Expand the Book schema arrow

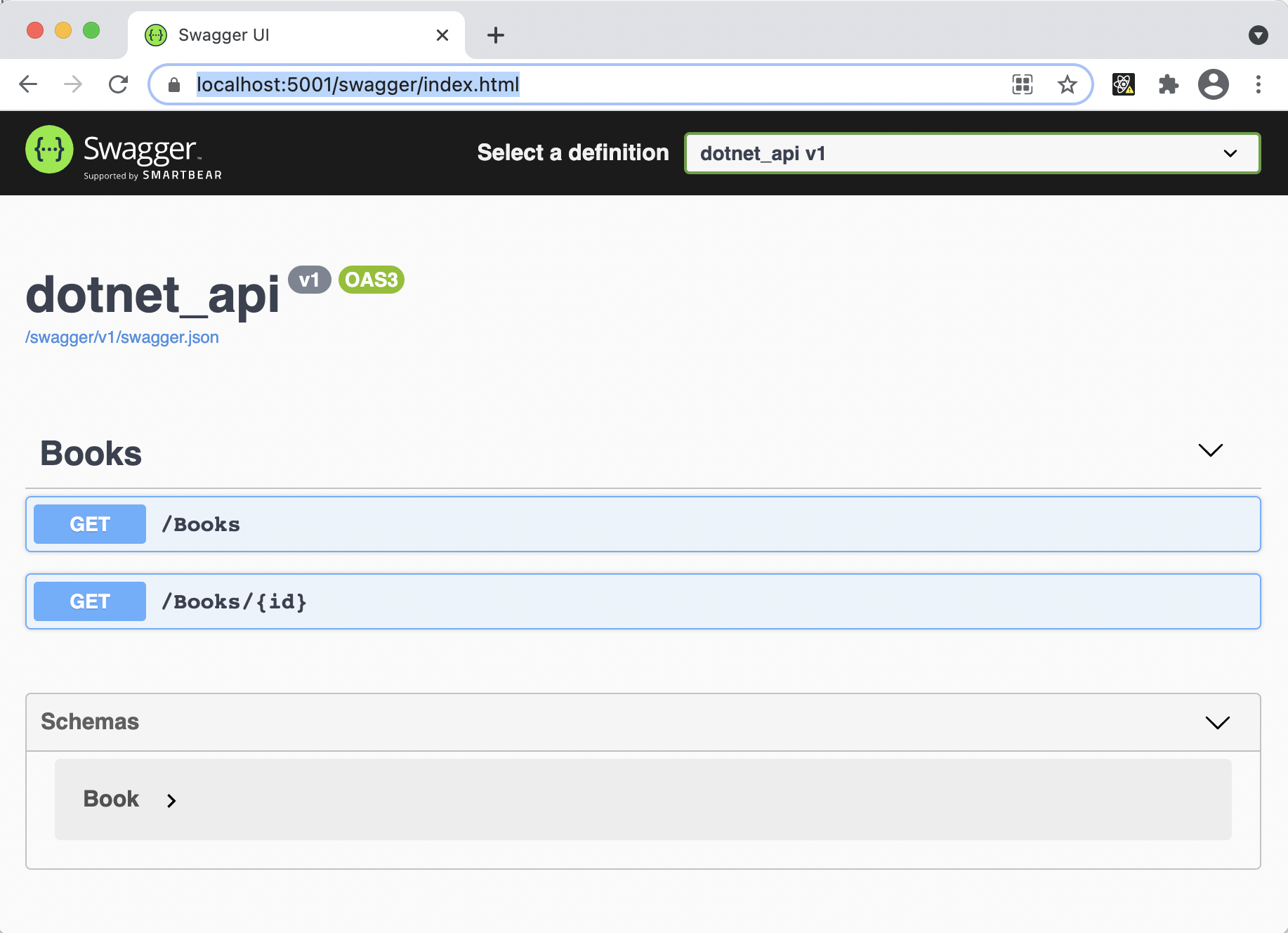pos(171,801)
